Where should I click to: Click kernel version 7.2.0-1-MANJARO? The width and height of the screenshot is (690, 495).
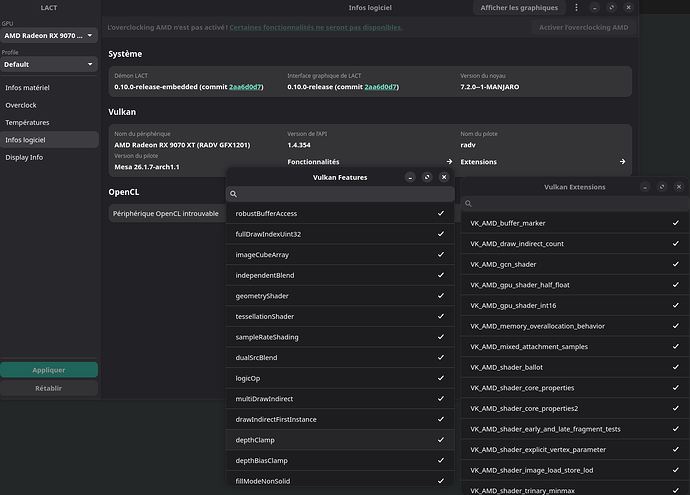tap(490, 87)
